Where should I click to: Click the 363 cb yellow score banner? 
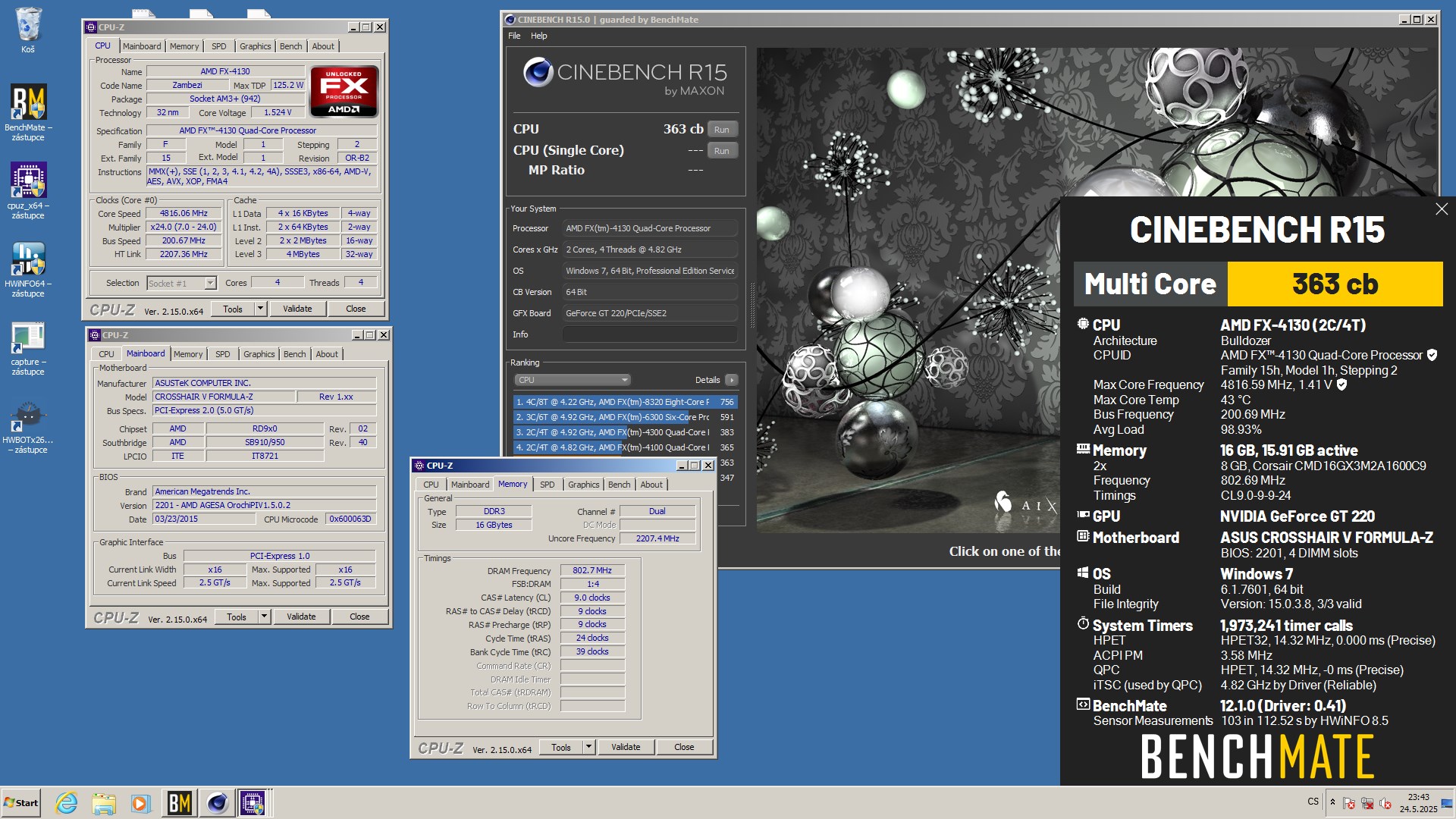(1335, 284)
